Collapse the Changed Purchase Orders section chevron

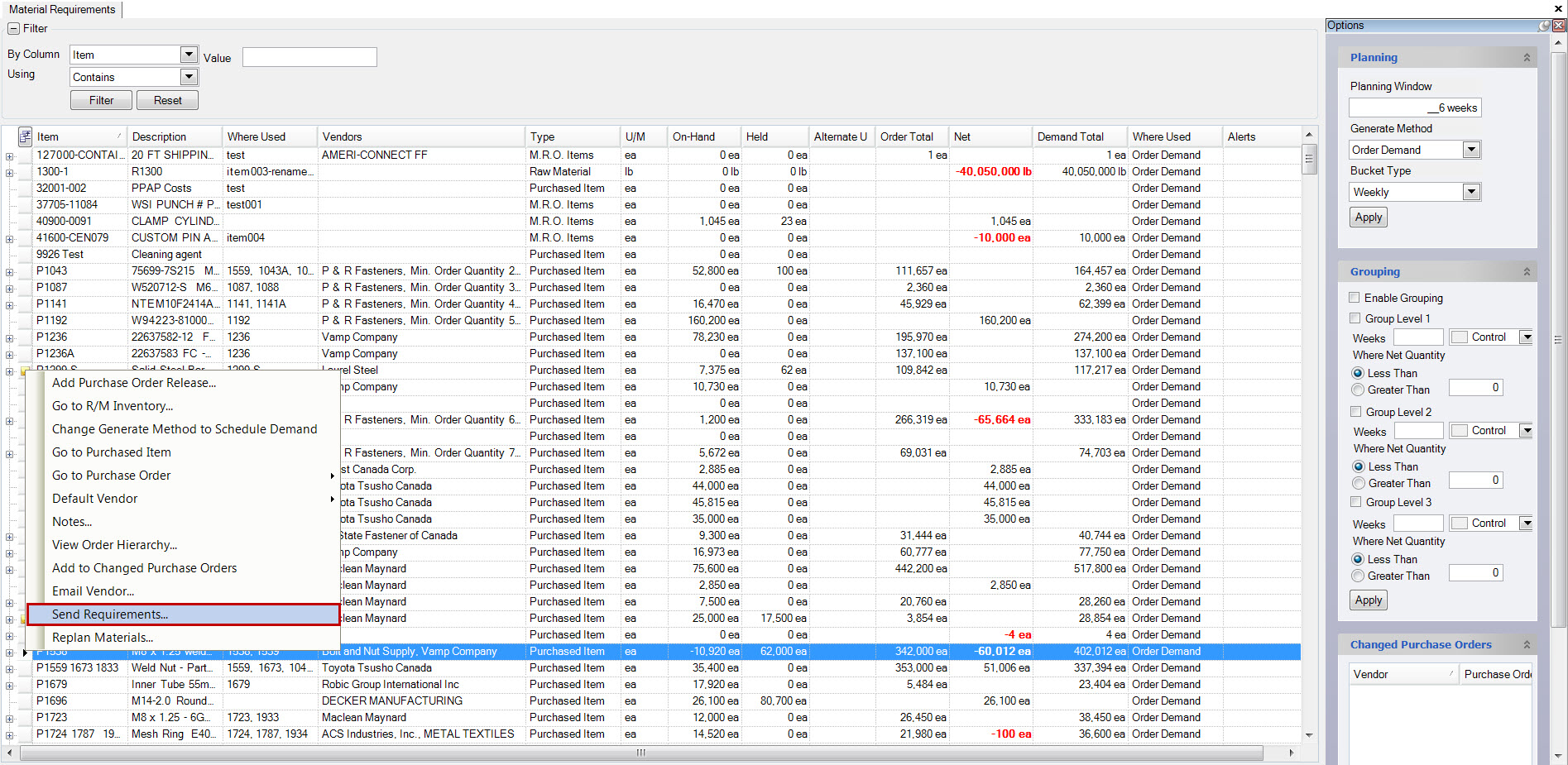(1527, 645)
